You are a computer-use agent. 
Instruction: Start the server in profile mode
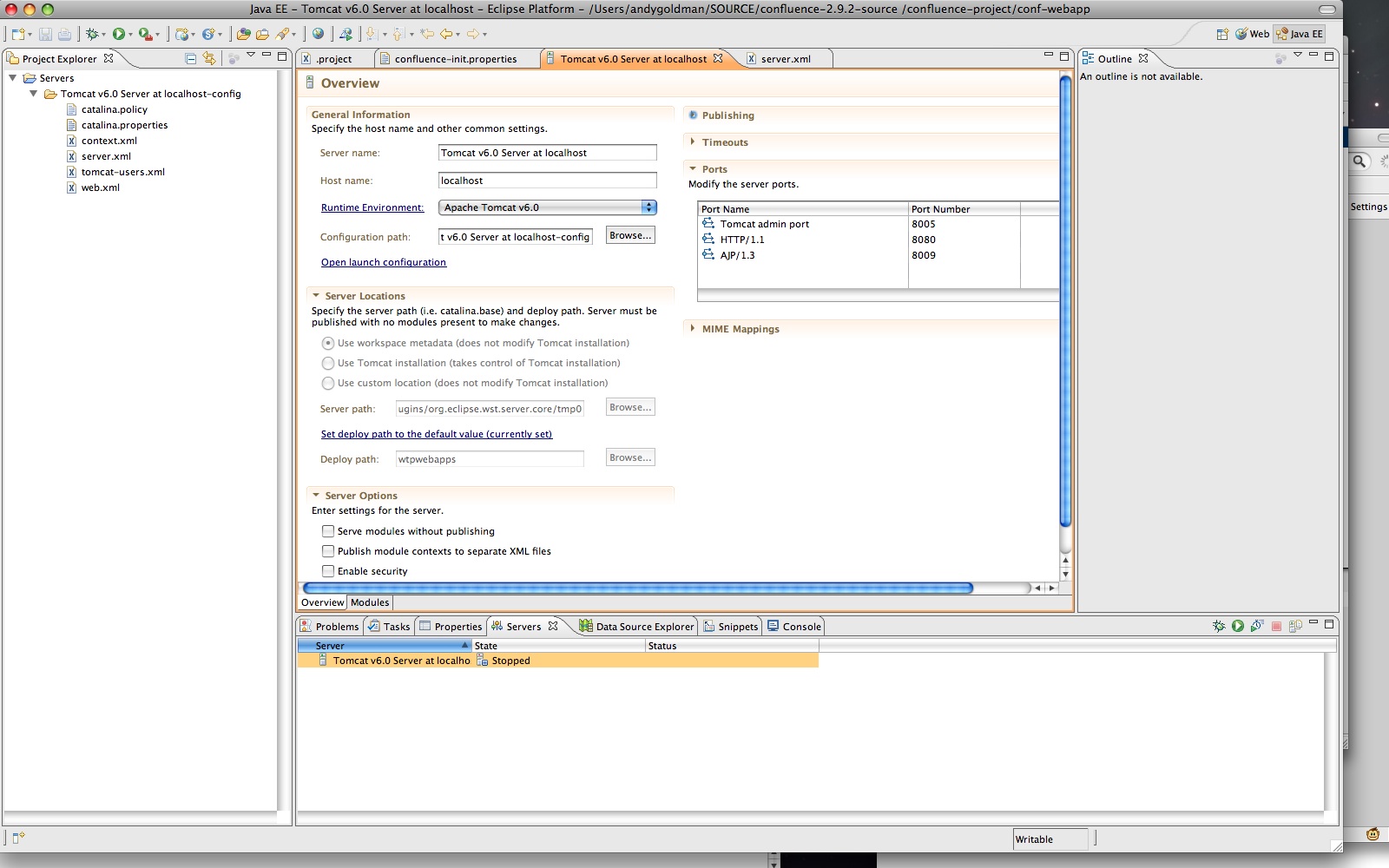1256,626
